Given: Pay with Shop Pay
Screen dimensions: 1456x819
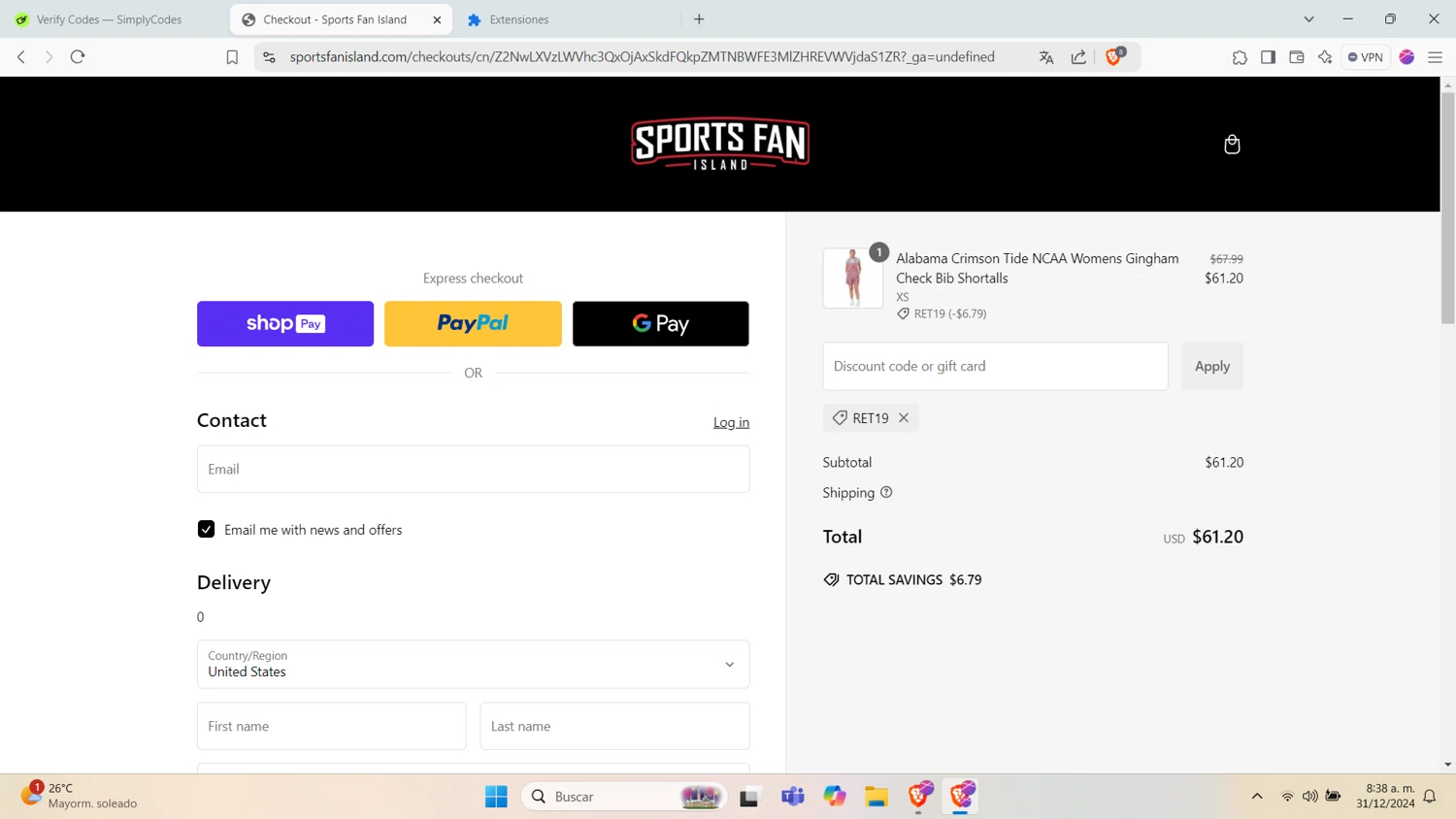Looking at the screenshot, I should coord(285,323).
